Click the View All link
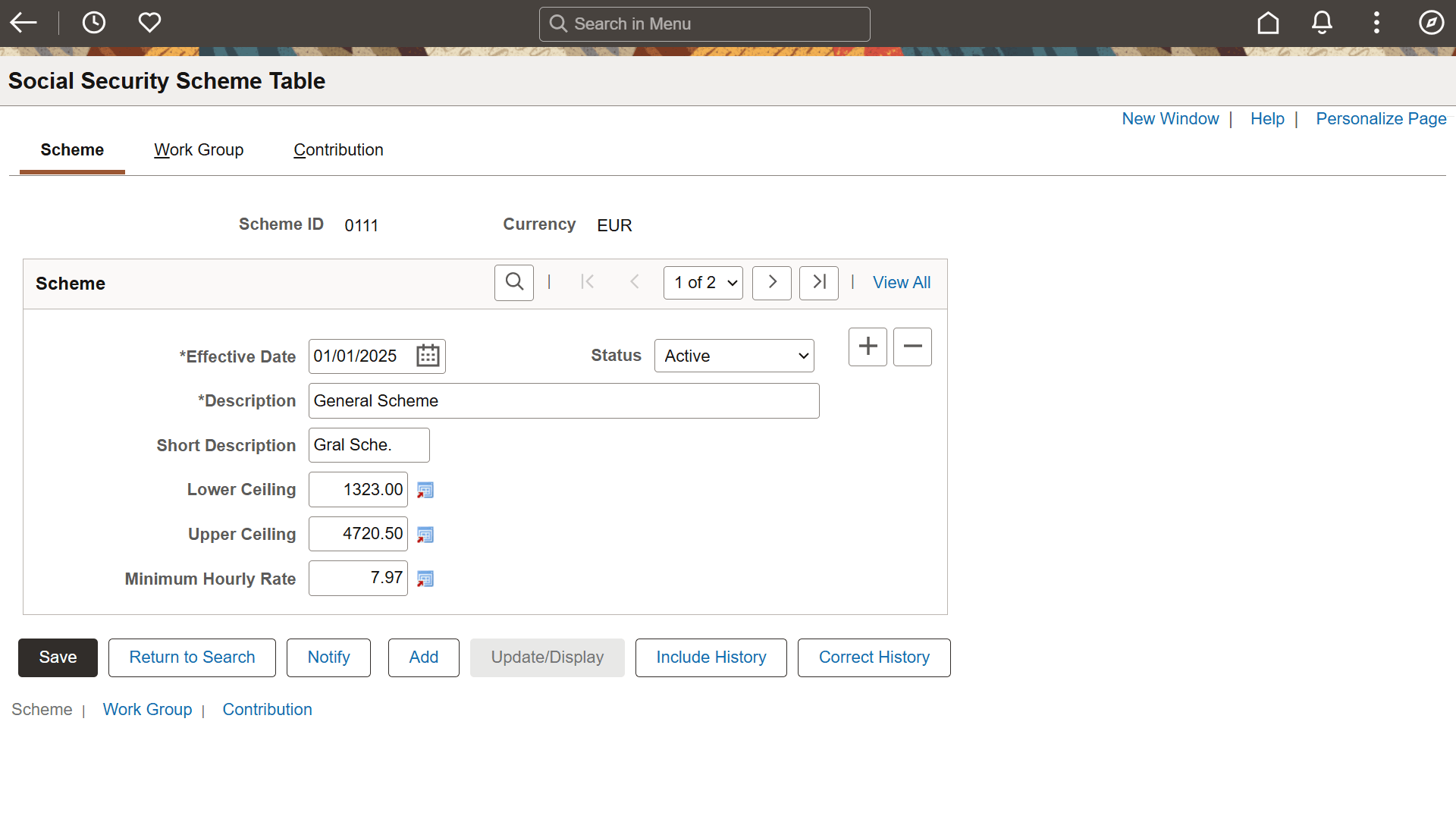The width and height of the screenshot is (1456, 819). 901,282
